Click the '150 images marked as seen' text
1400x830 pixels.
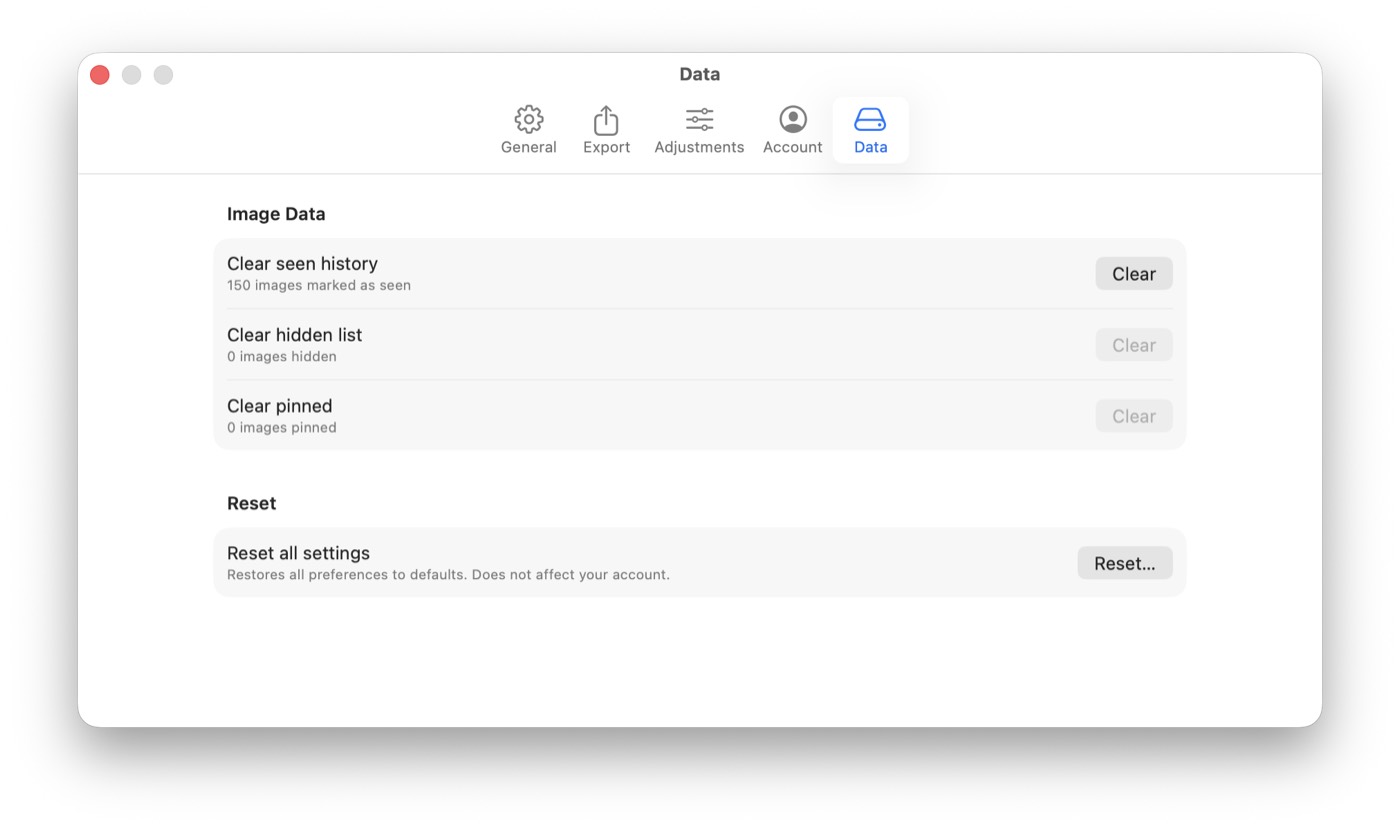pyautogui.click(x=319, y=285)
